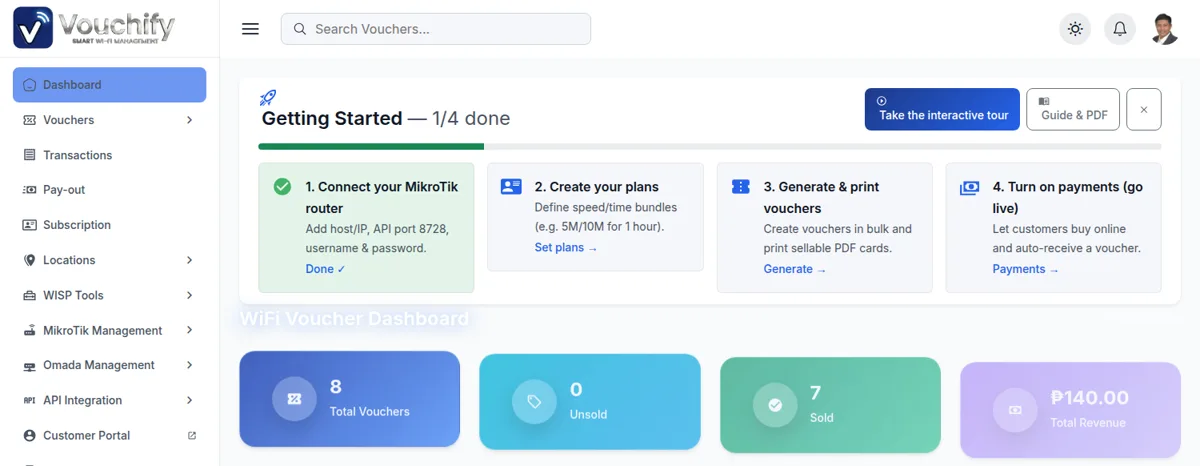Click the Generate & print vouchers ticket icon
This screenshot has width=1200, height=466.
(x=740, y=187)
